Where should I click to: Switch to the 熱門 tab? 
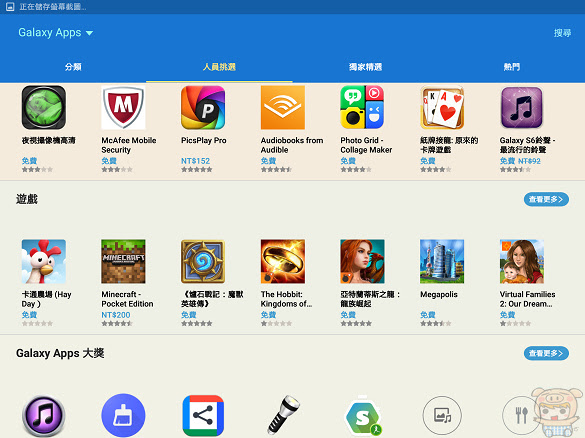512,67
